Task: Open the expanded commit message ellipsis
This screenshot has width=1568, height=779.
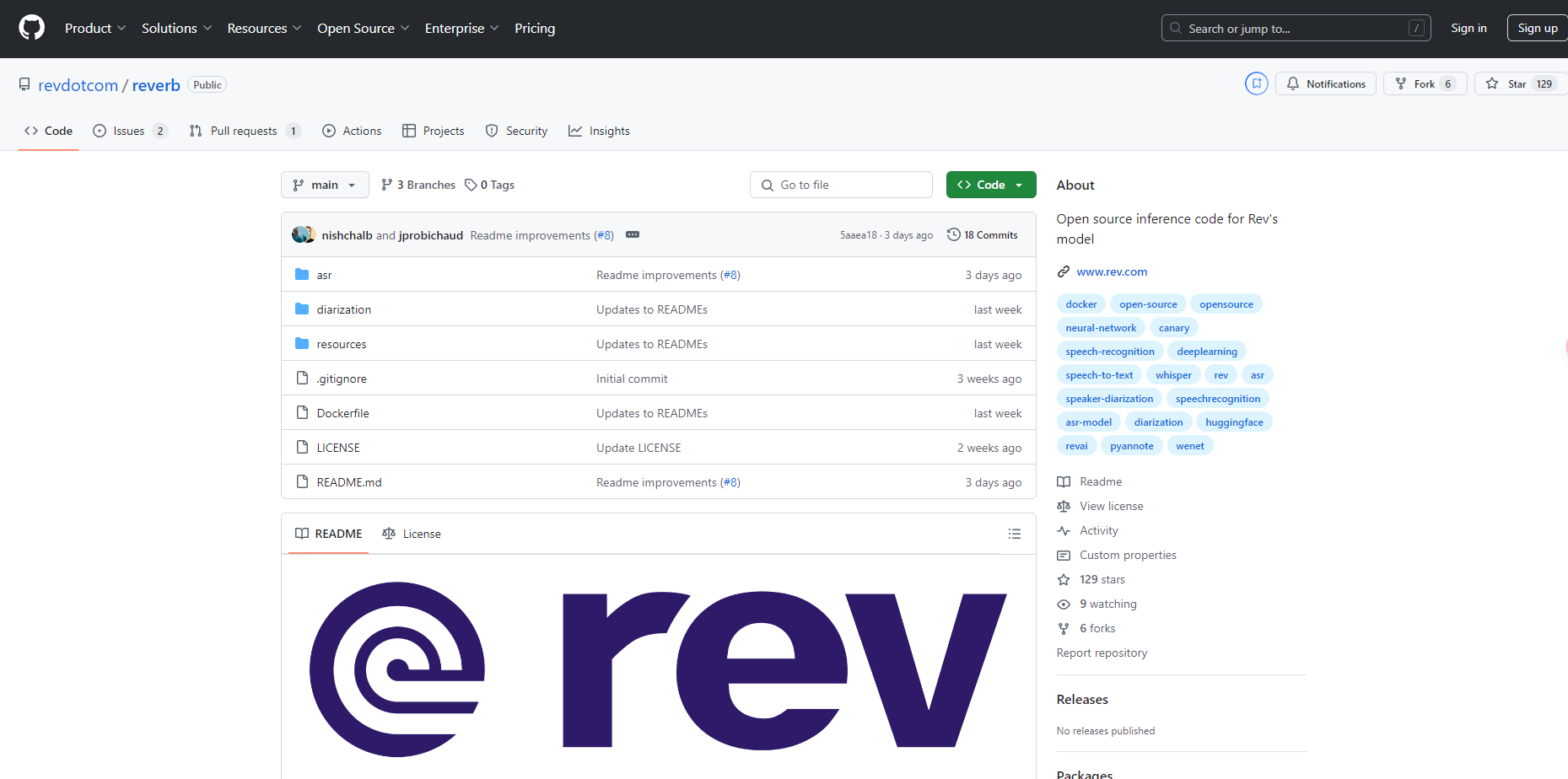Action: [633, 234]
